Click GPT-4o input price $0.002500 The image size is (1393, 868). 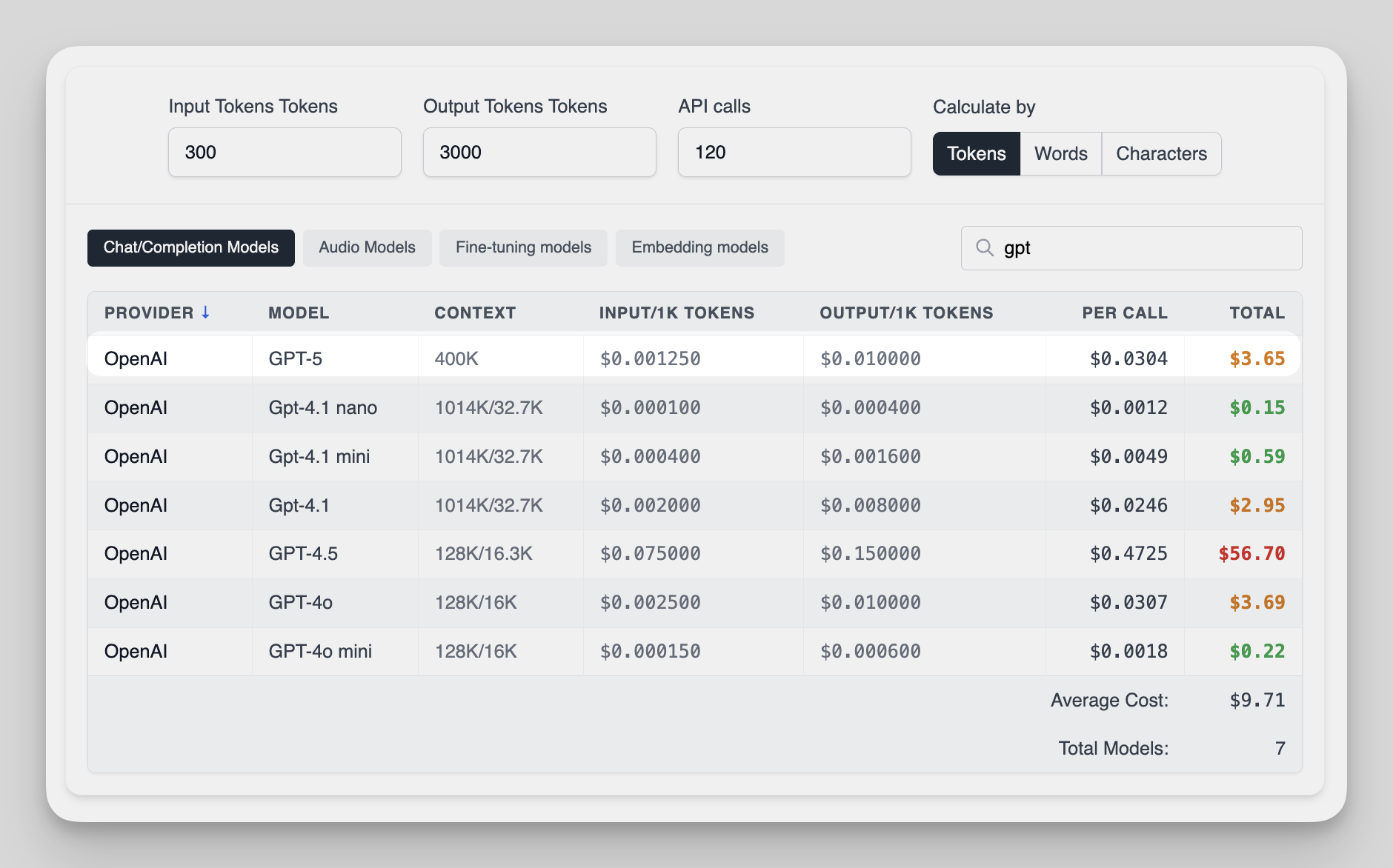(x=650, y=602)
